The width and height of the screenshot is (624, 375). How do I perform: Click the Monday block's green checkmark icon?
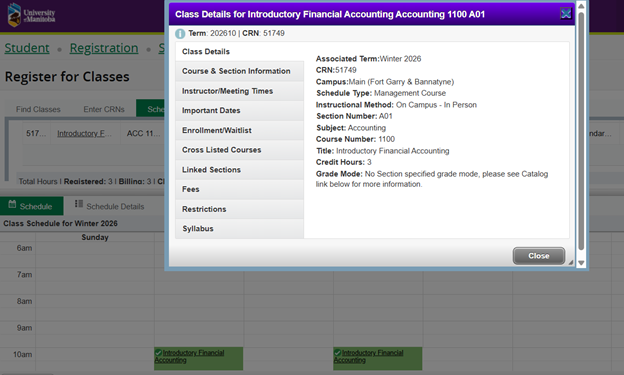coord(158,353)
